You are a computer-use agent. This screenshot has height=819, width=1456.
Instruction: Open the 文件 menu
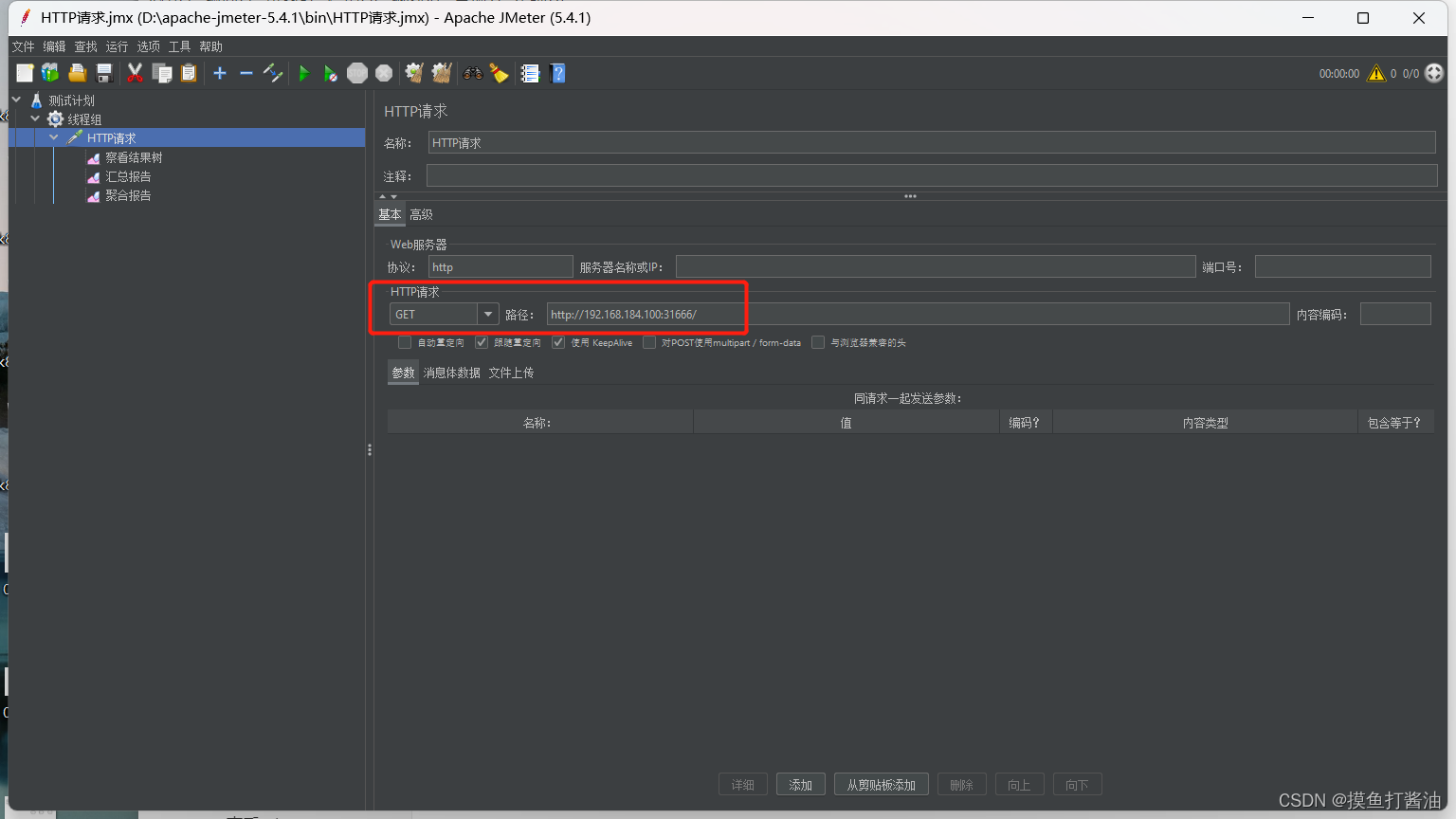[23, 46]
